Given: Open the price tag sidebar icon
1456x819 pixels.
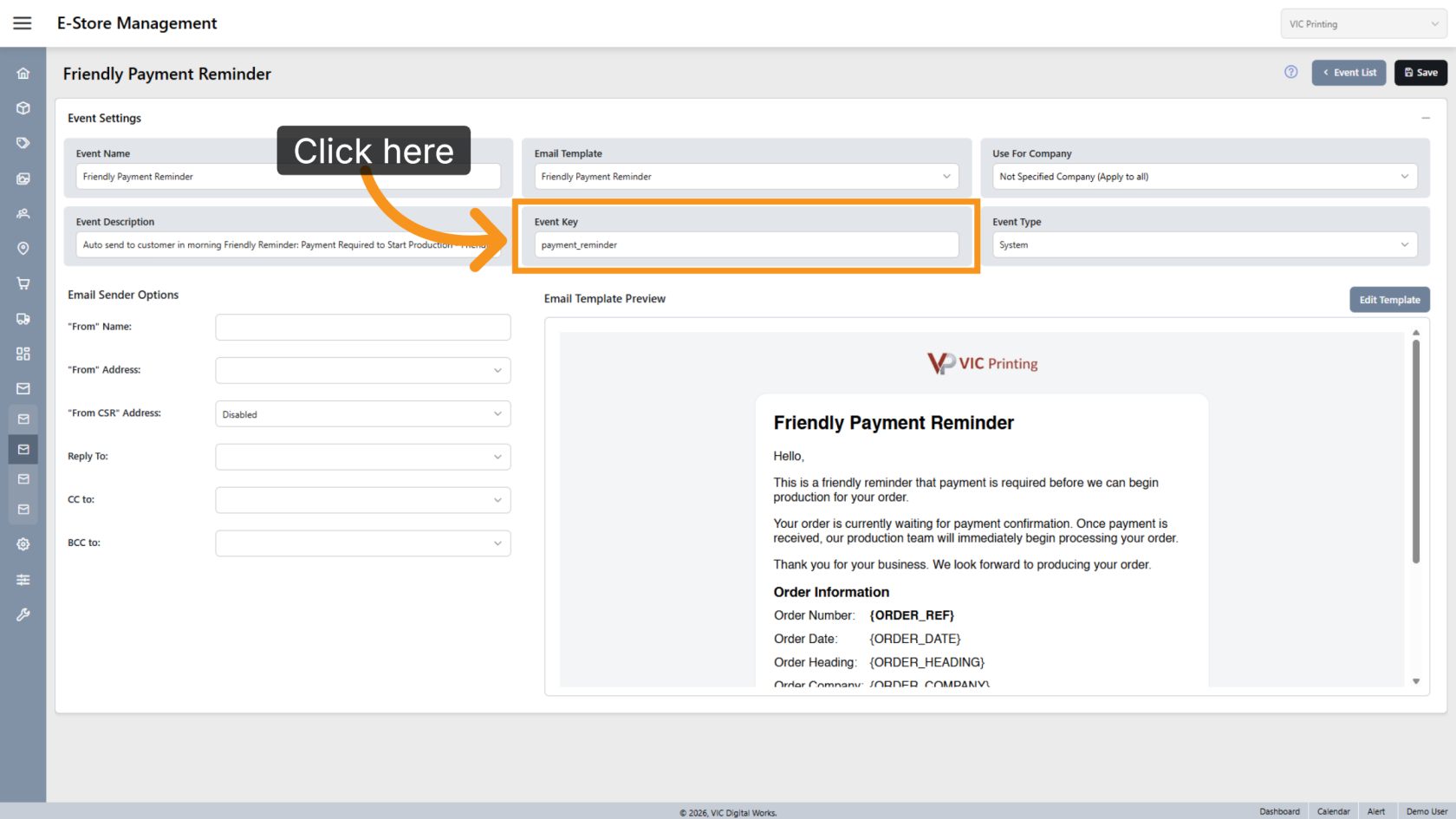Looking at the screenshot, I should [23, 143].
